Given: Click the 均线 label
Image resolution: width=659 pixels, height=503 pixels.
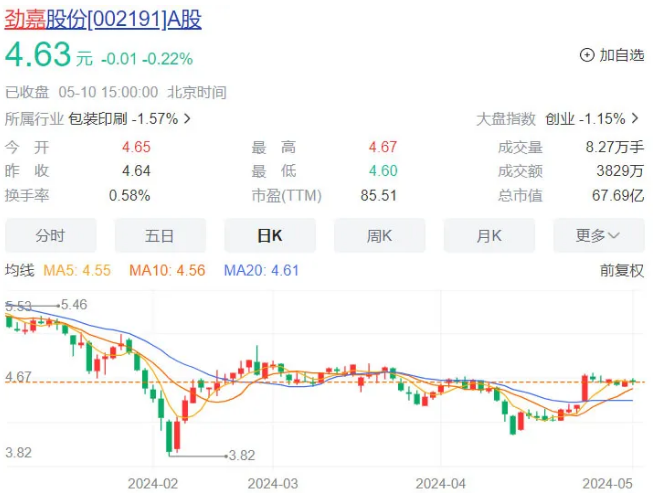Looking at the screenshot, I should click(x=19, y=271).
